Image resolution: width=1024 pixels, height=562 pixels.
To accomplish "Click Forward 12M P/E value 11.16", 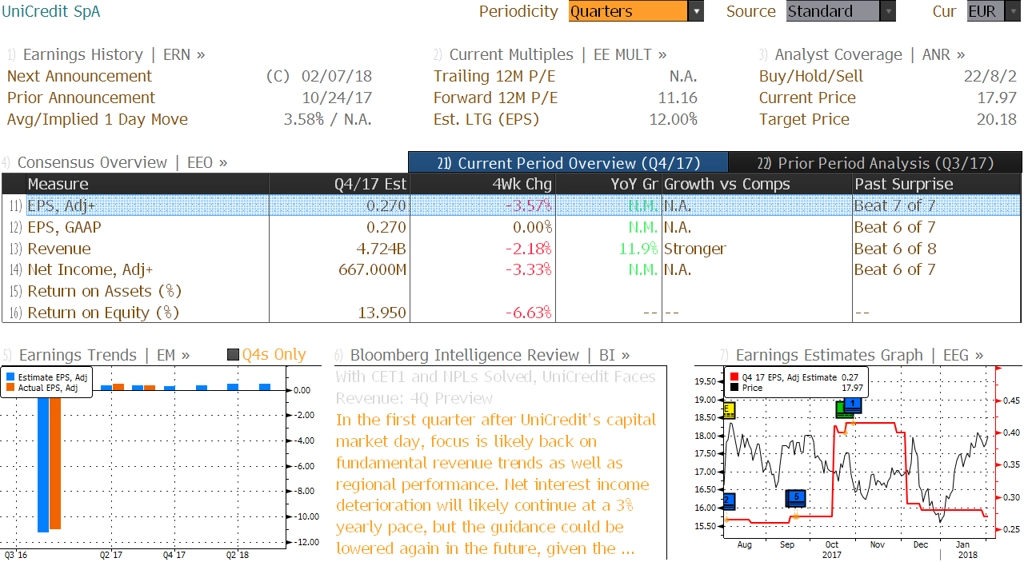I will pos(677,98).
